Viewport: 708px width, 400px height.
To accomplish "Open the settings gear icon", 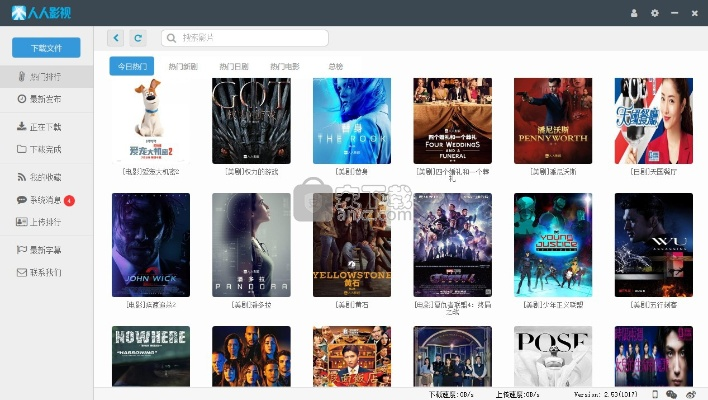I will [655, 13].
